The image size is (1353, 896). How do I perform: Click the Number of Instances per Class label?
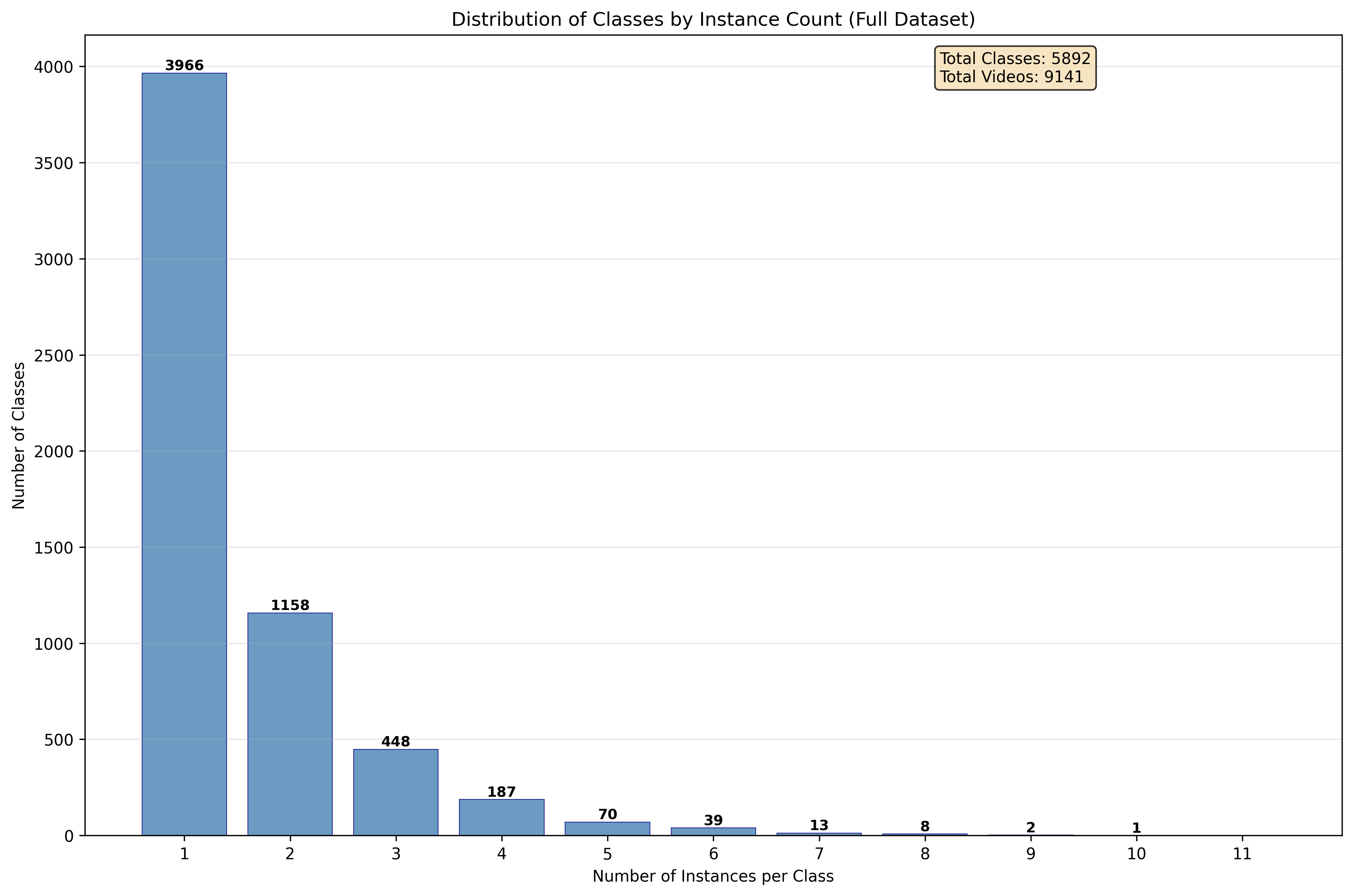coord(713,876)
